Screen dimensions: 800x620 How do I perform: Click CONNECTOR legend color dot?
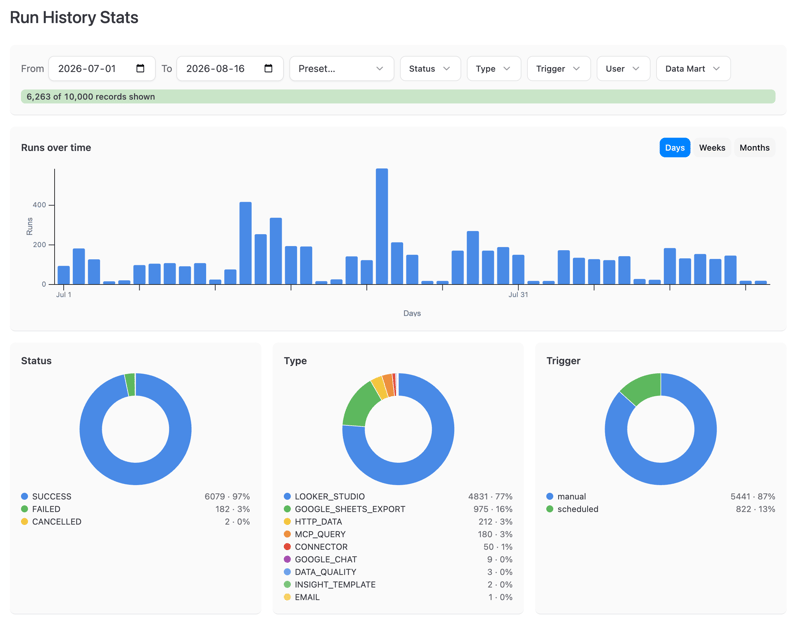coord(287,547)
